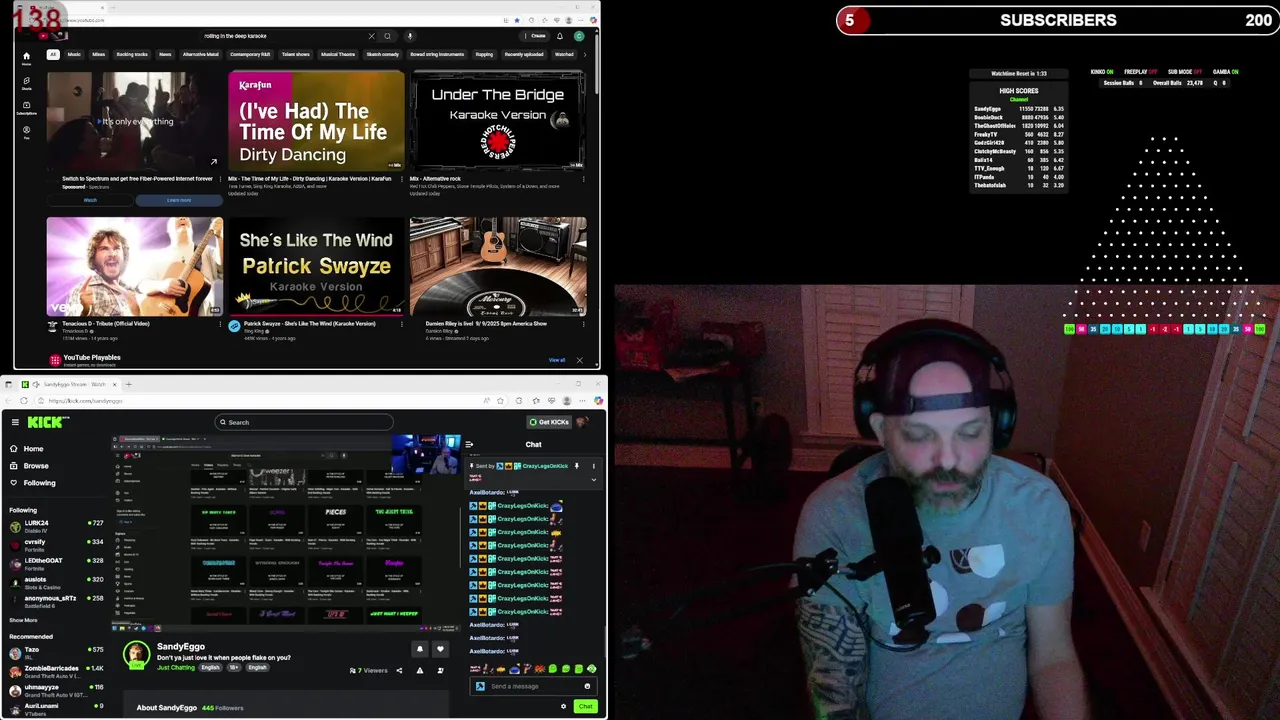
Task: Expand pinned chat message chevron
Action: (x=593, y=480)
